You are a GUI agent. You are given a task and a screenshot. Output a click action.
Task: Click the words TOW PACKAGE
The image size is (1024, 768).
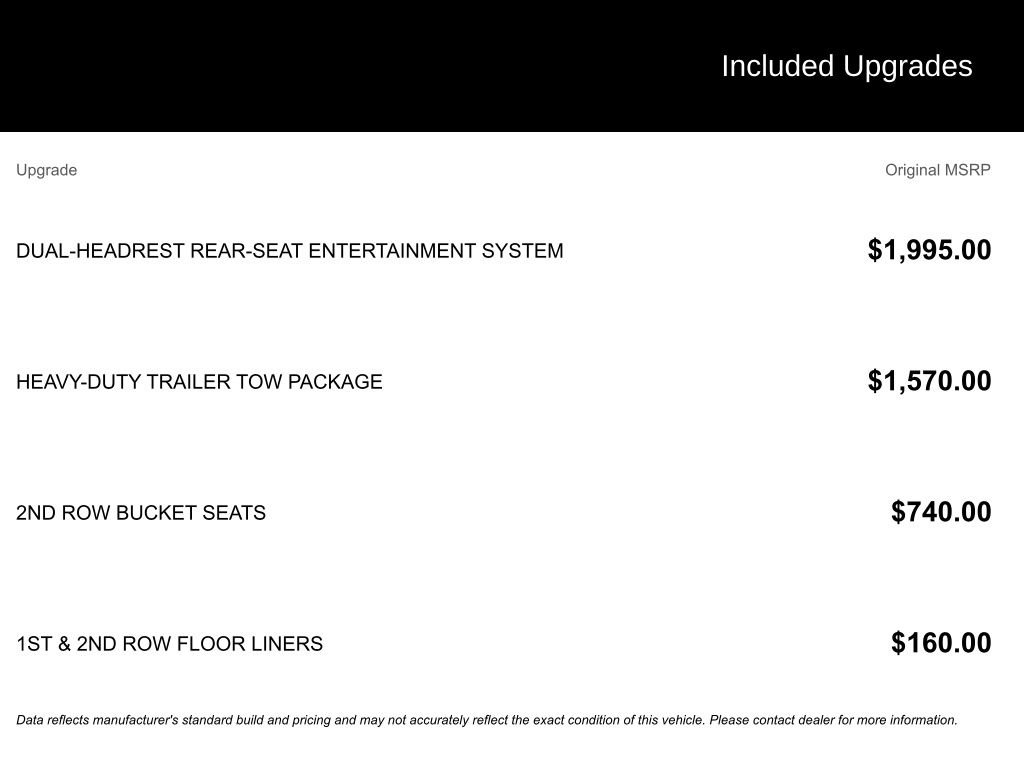tap(335, 382)
